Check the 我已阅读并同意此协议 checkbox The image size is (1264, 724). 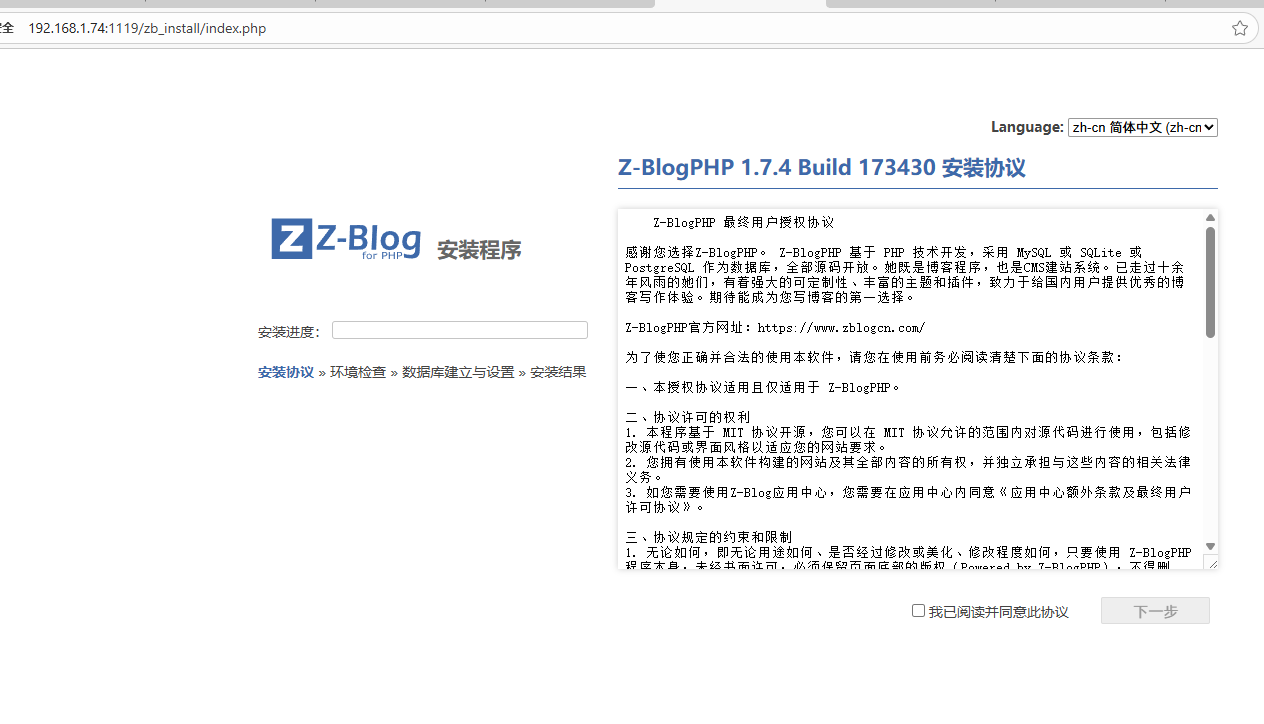pyautogui.click(x=918, y=610)
